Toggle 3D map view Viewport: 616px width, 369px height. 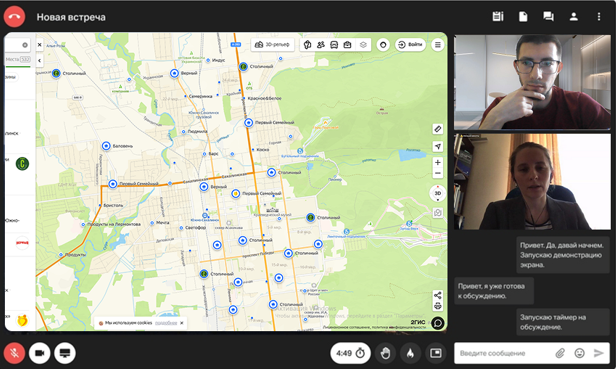[x=438, y=193]
